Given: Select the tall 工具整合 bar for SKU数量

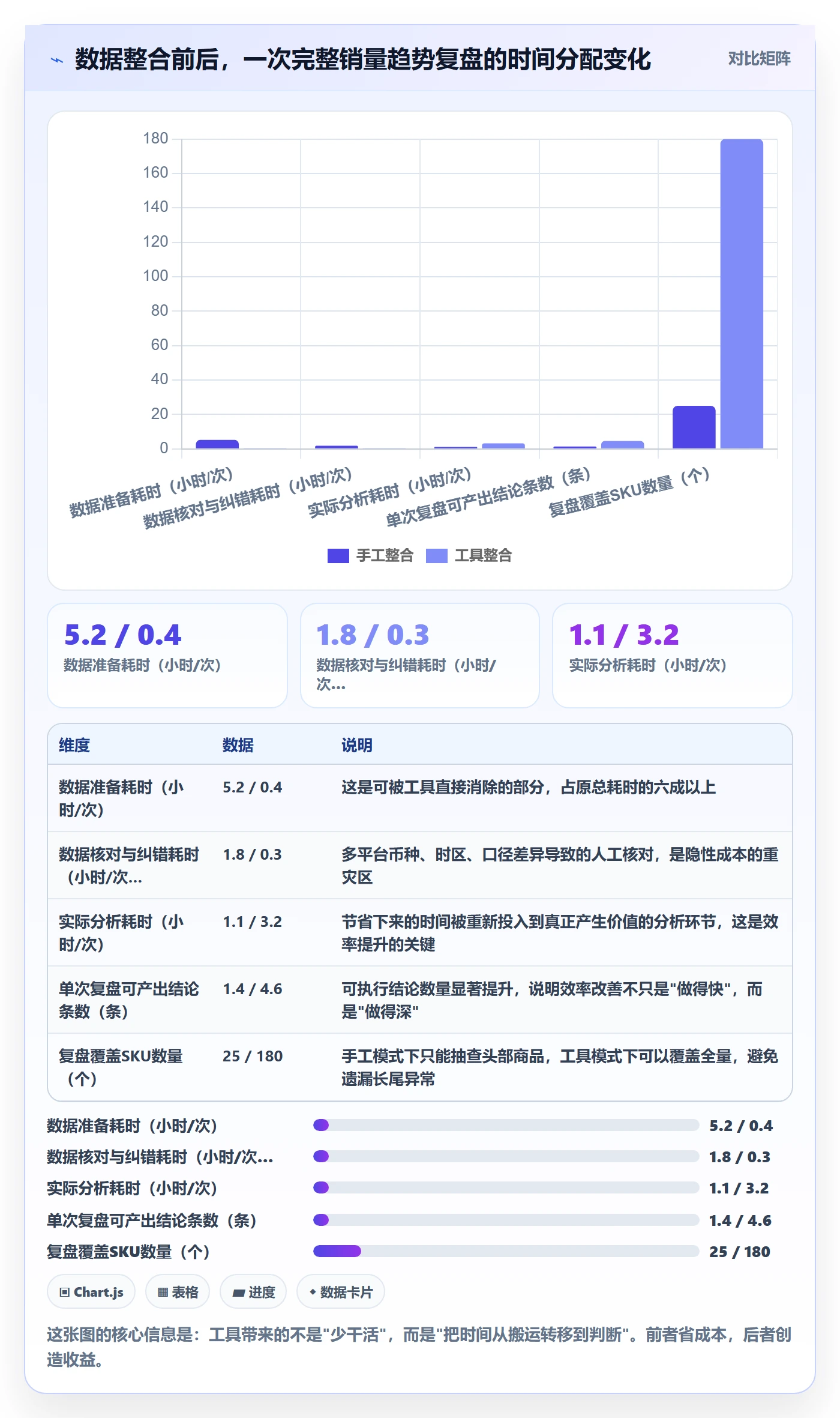Looking at the screenshot, I should coord(742,294).
